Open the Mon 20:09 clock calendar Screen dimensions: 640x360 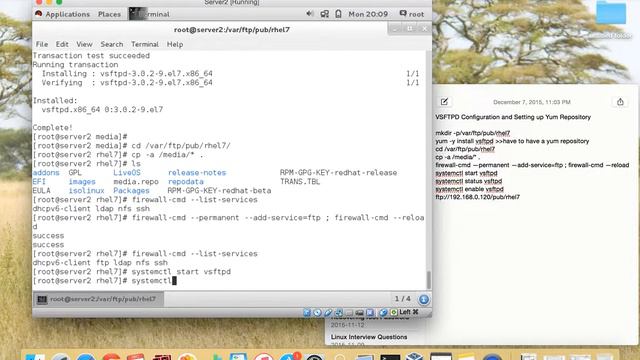368,14
